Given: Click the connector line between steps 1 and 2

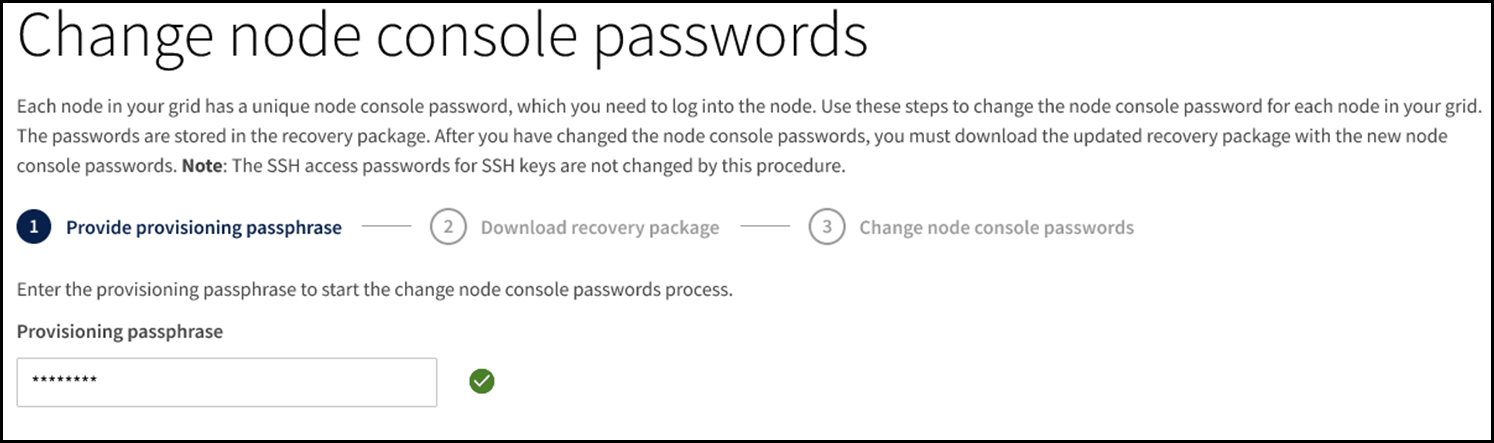Looking at the screenshot, I should coord(386,228).
